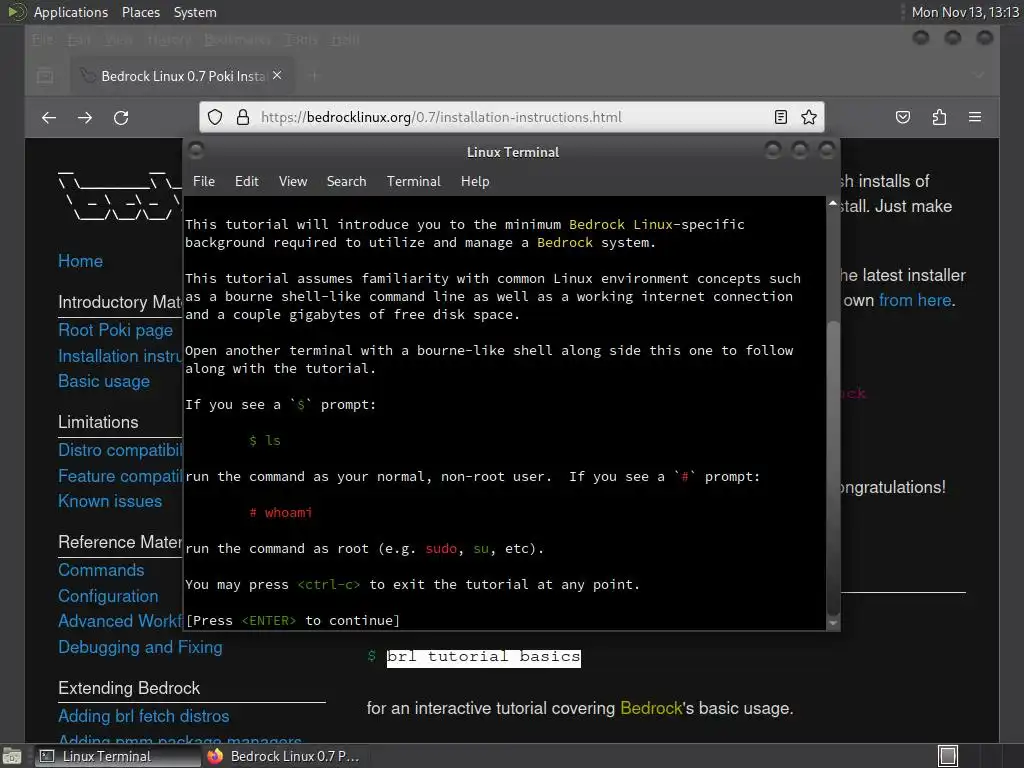This screenshot has height=768, width=1024.
Task: Click green '$ ls' text in terminal
Action: point(264,441)
